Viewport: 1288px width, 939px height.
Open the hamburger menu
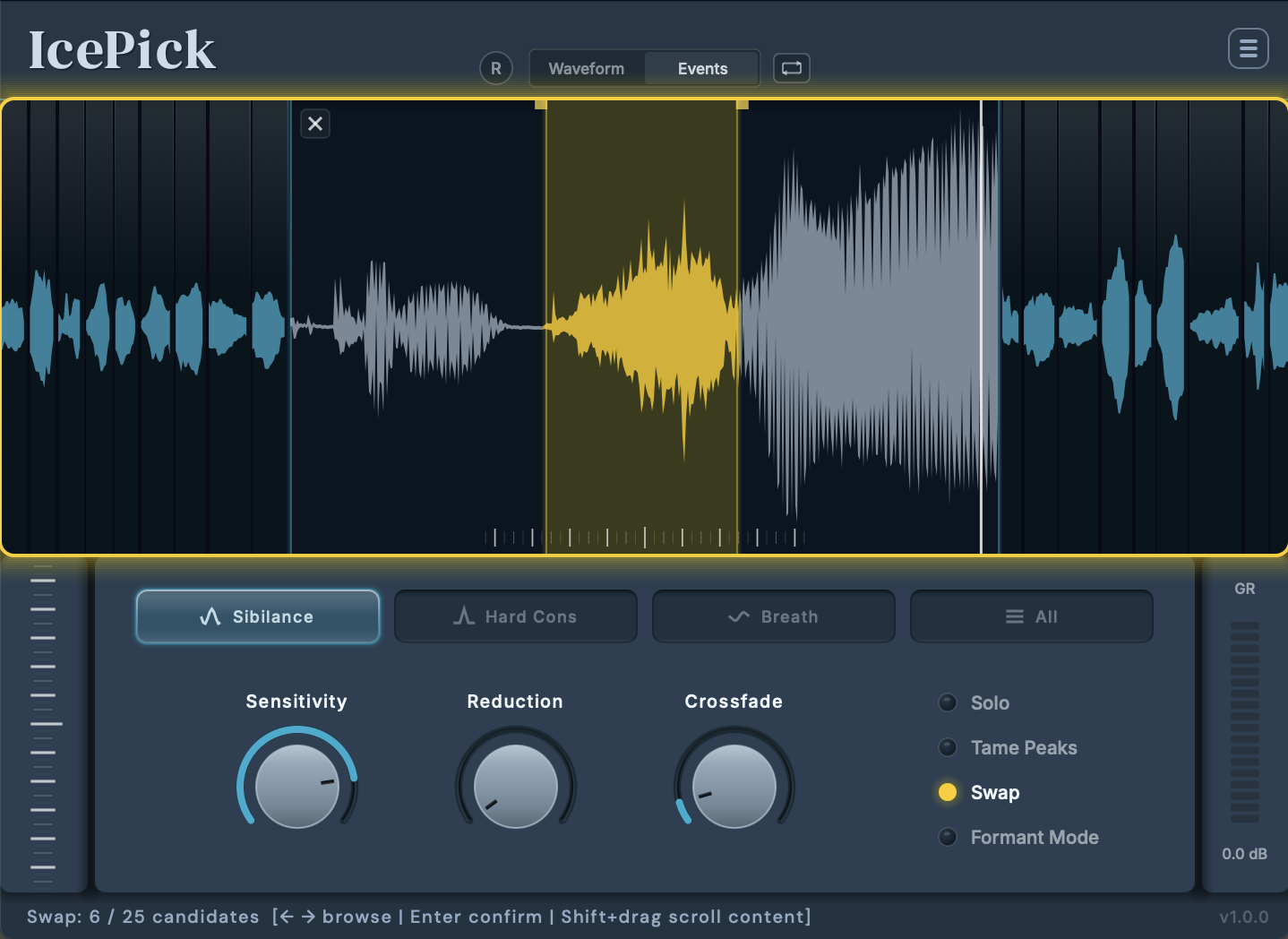click(x=1248, y=48)
